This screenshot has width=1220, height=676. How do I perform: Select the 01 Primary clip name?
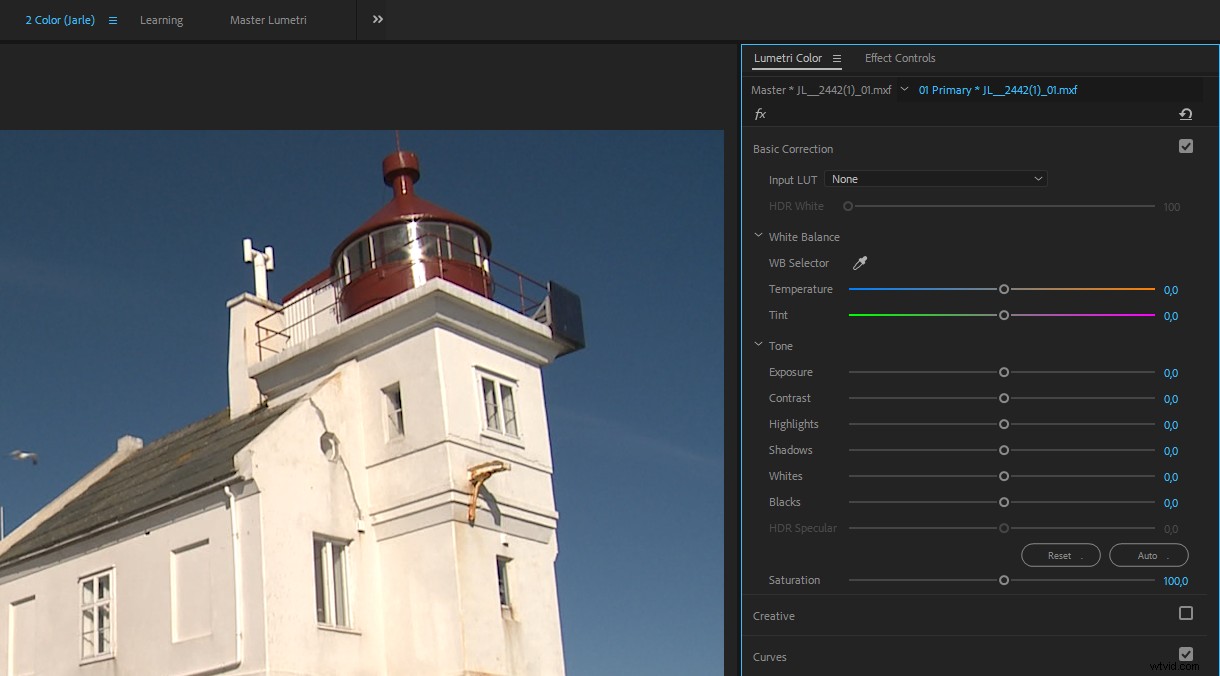click(996, 89)
